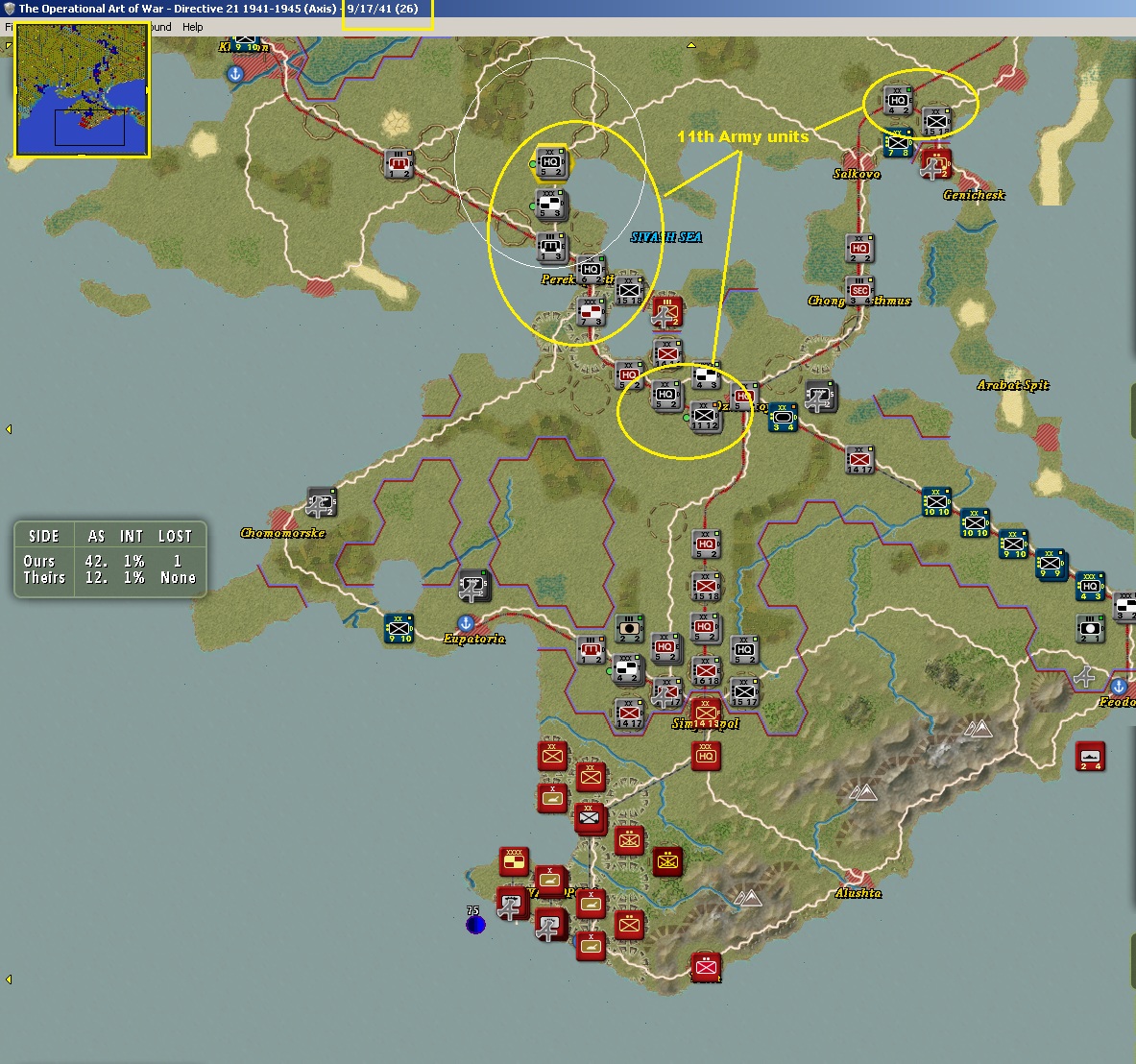Click the Chornomorske city label

(x=282, y=533)
